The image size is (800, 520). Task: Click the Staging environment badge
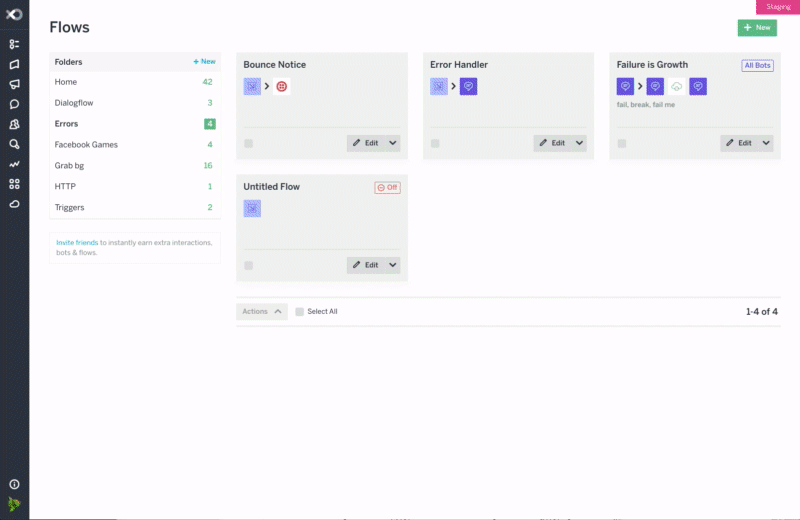778,7
